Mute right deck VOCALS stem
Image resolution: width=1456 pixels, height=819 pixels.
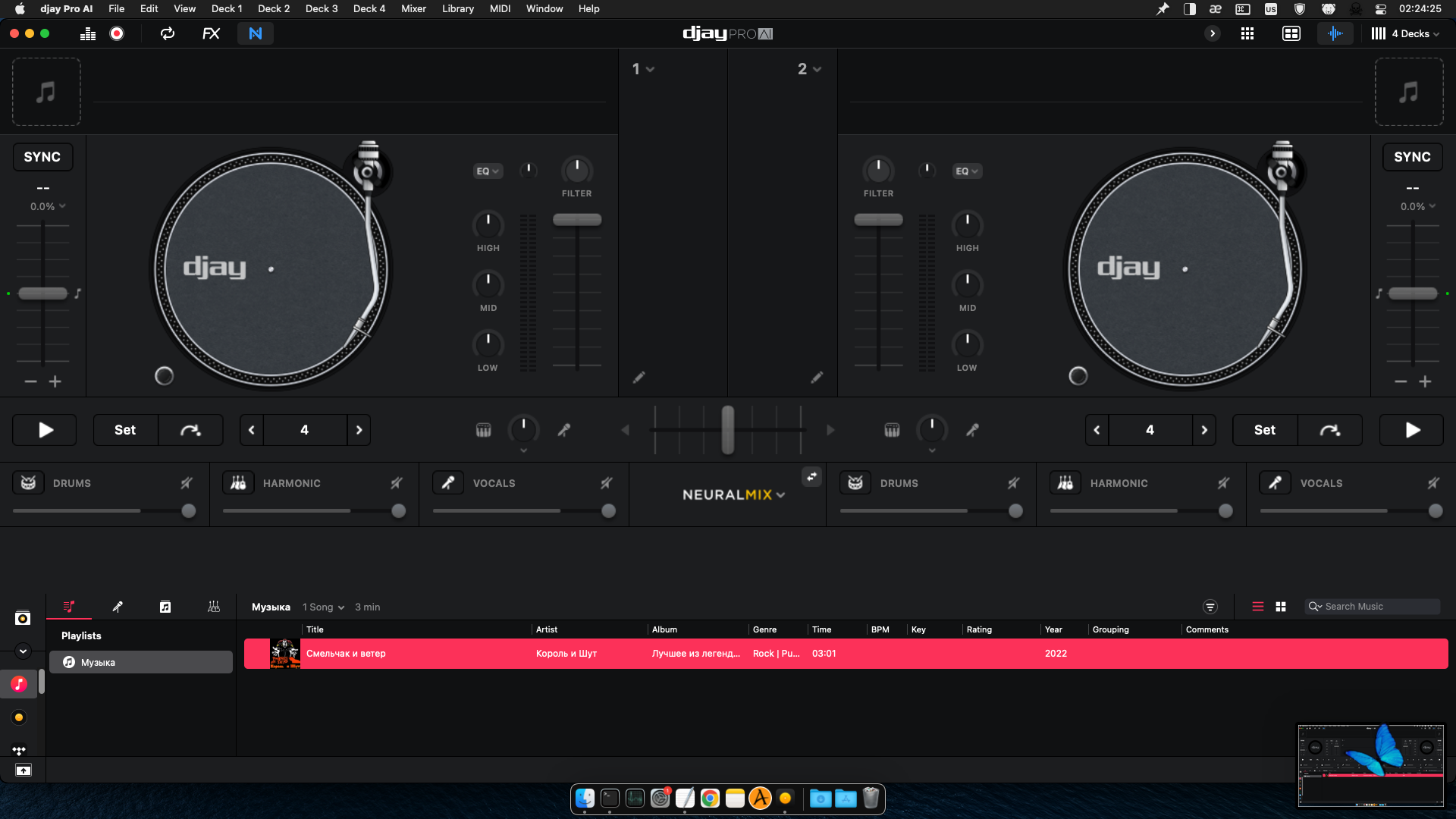(x=1434, y=483)
